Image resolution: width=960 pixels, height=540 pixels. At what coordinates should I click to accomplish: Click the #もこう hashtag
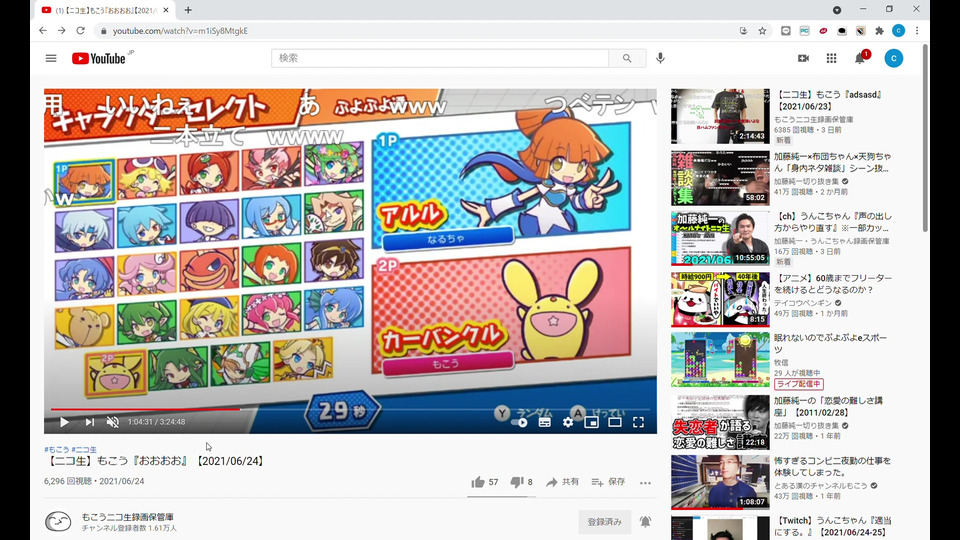point(56,449)
